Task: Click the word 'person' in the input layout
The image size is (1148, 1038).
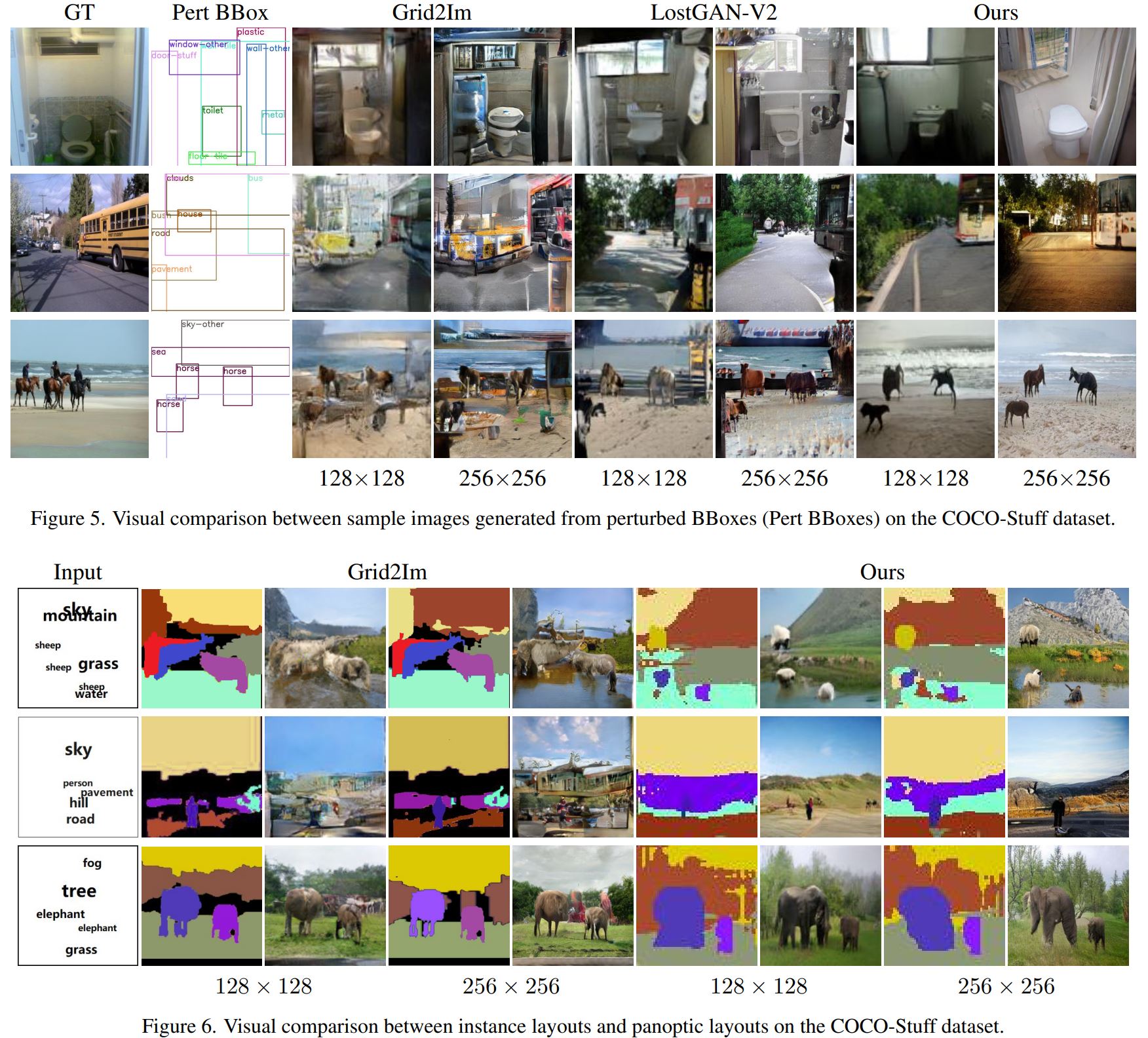Action: pyautogui.click(x=78, y=784)
